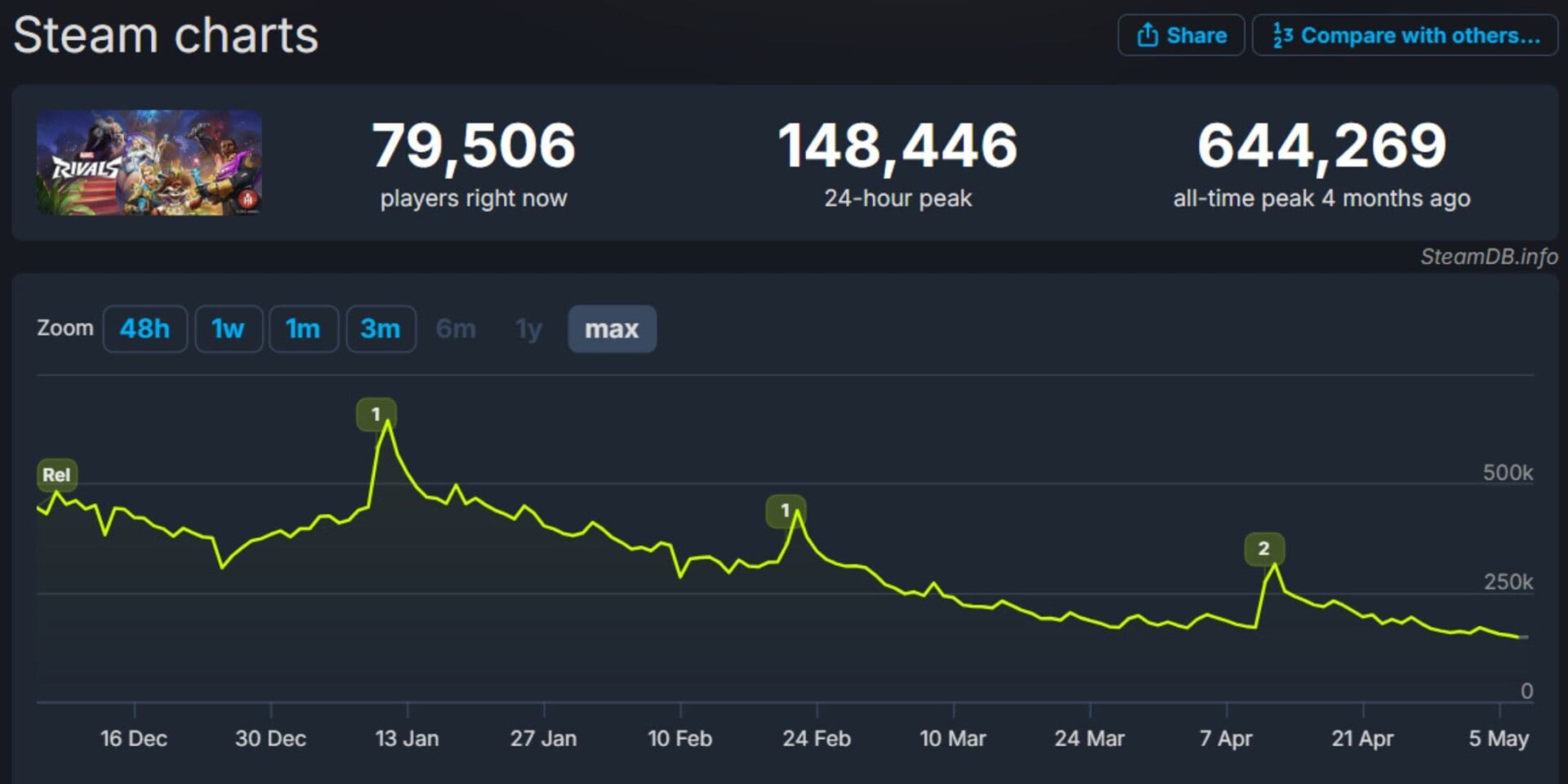Viewport: 1568px width, 784px height.
Task: Click the Marvel Rivals game banner thumbnail
Action: point(150,163)
